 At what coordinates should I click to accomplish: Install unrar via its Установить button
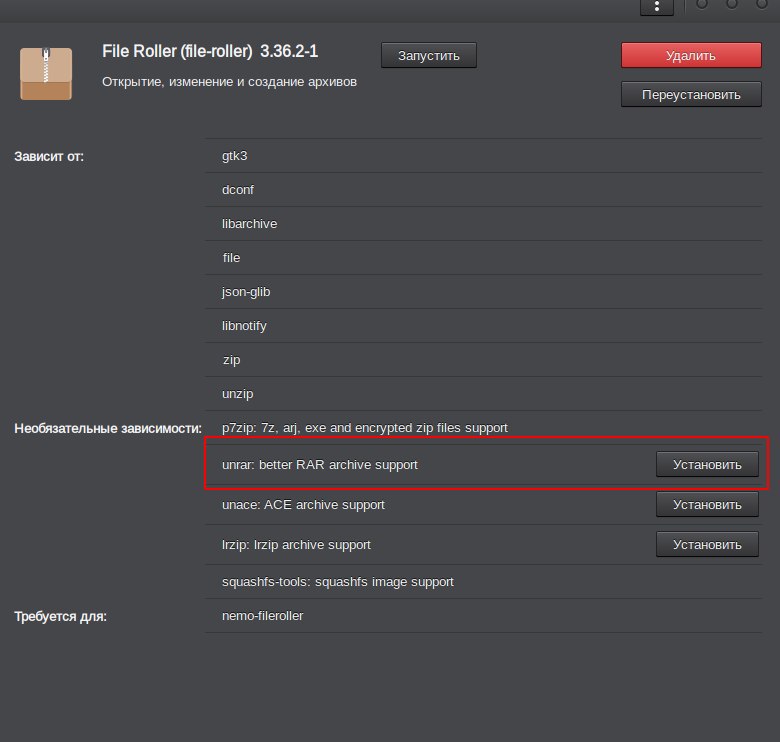click(707, 464)
